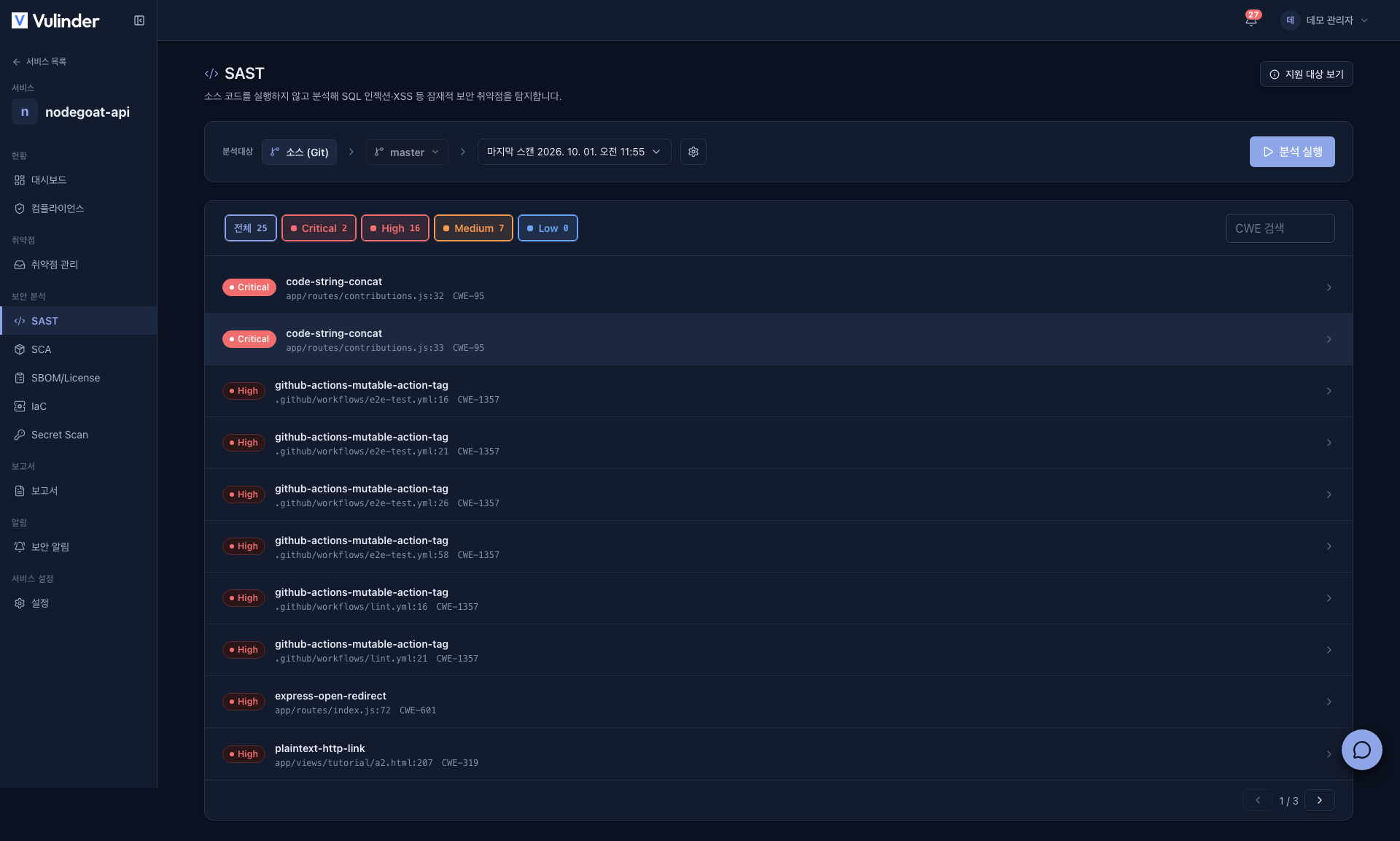The image size is (1400, 841).
Task: Click 분석 실행 run button
Action: [x=1292, y=152]
